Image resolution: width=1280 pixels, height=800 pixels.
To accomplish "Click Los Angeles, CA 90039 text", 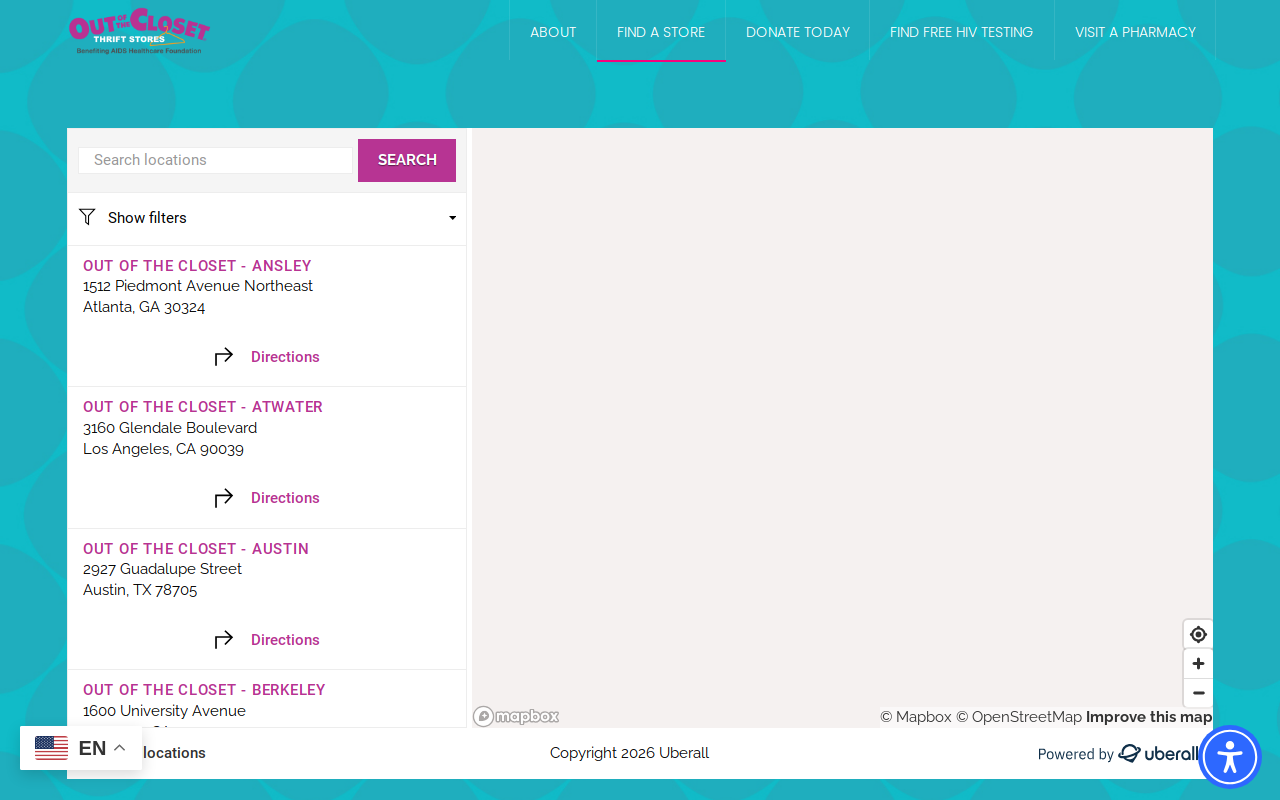I will click(x=163, y=449).
